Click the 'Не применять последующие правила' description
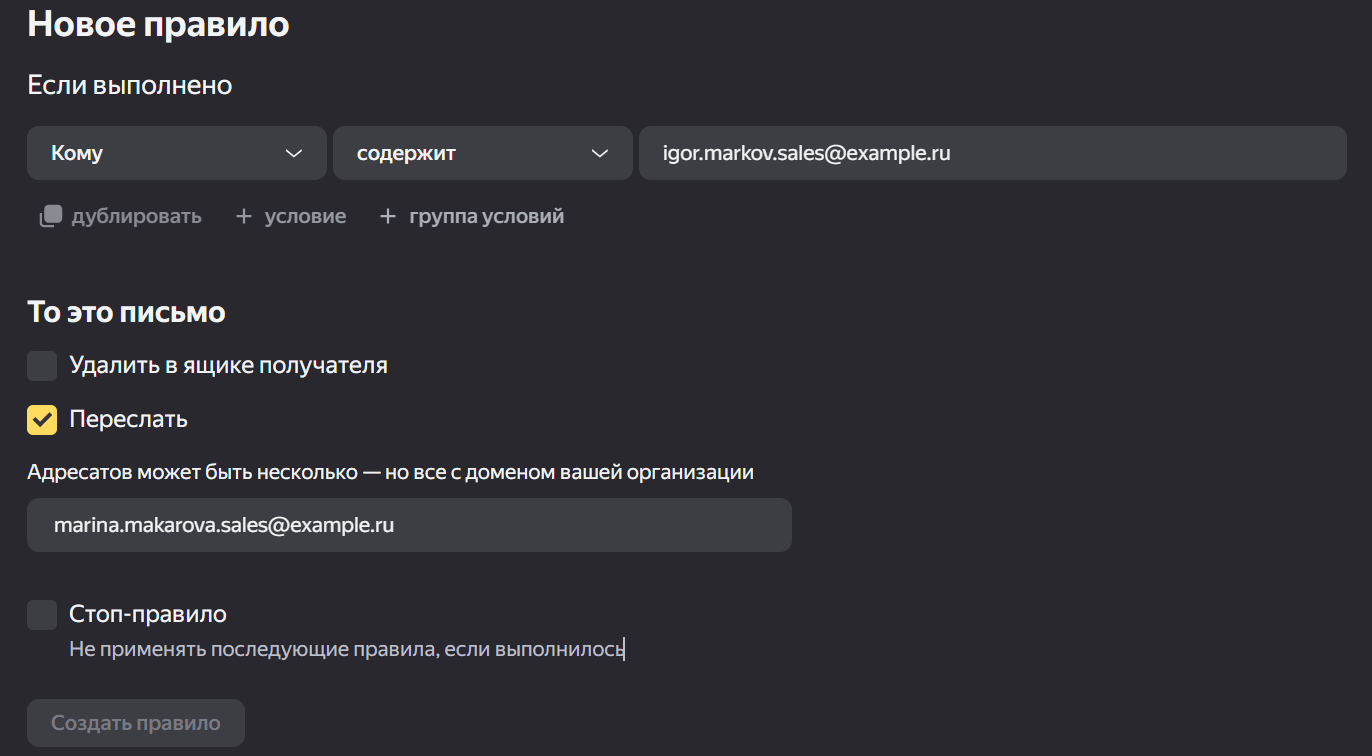The height and width of the screenshot is (756, 1372). [x=346, y=649]
